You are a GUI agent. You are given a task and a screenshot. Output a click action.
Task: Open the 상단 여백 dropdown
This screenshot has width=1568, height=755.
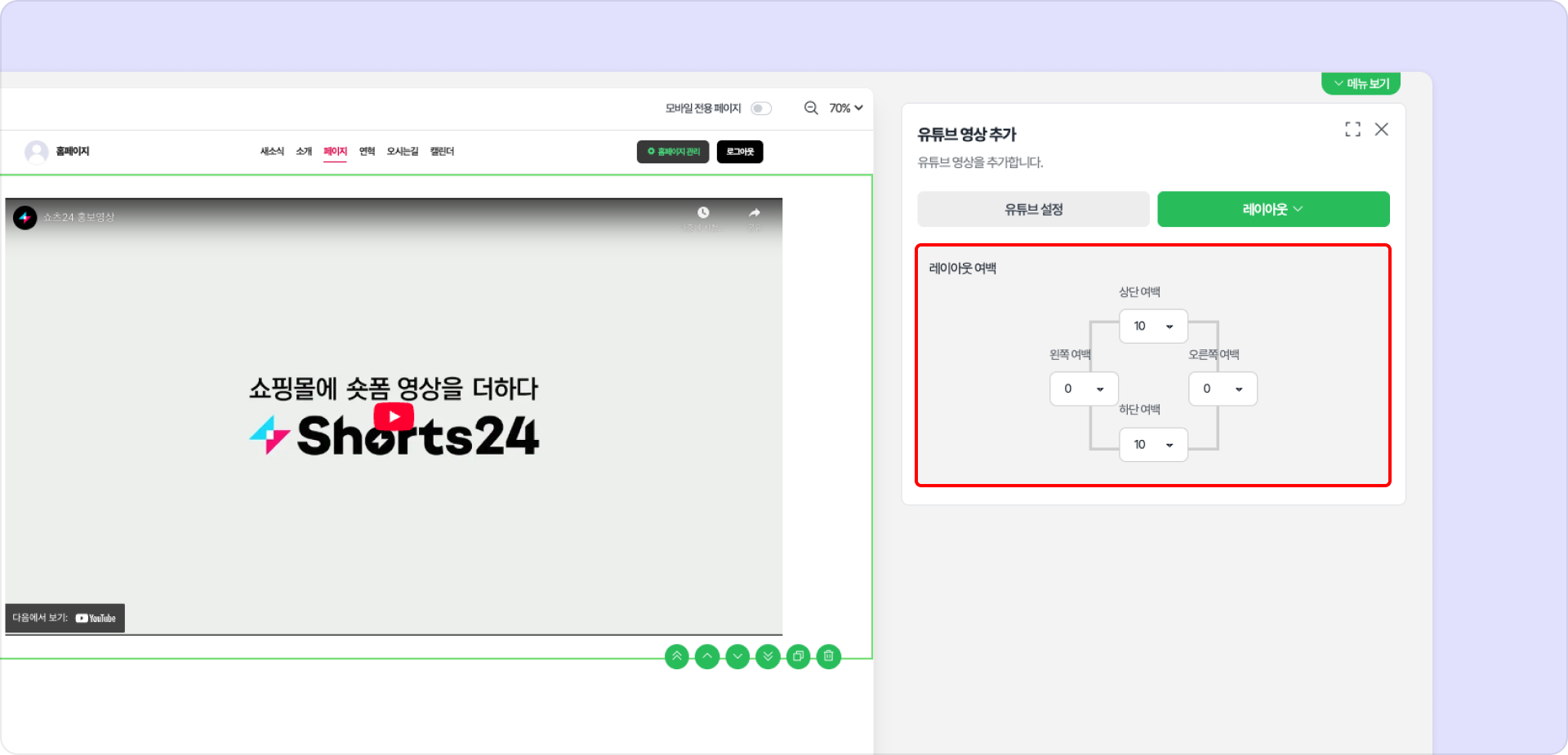coord(1153,326)
